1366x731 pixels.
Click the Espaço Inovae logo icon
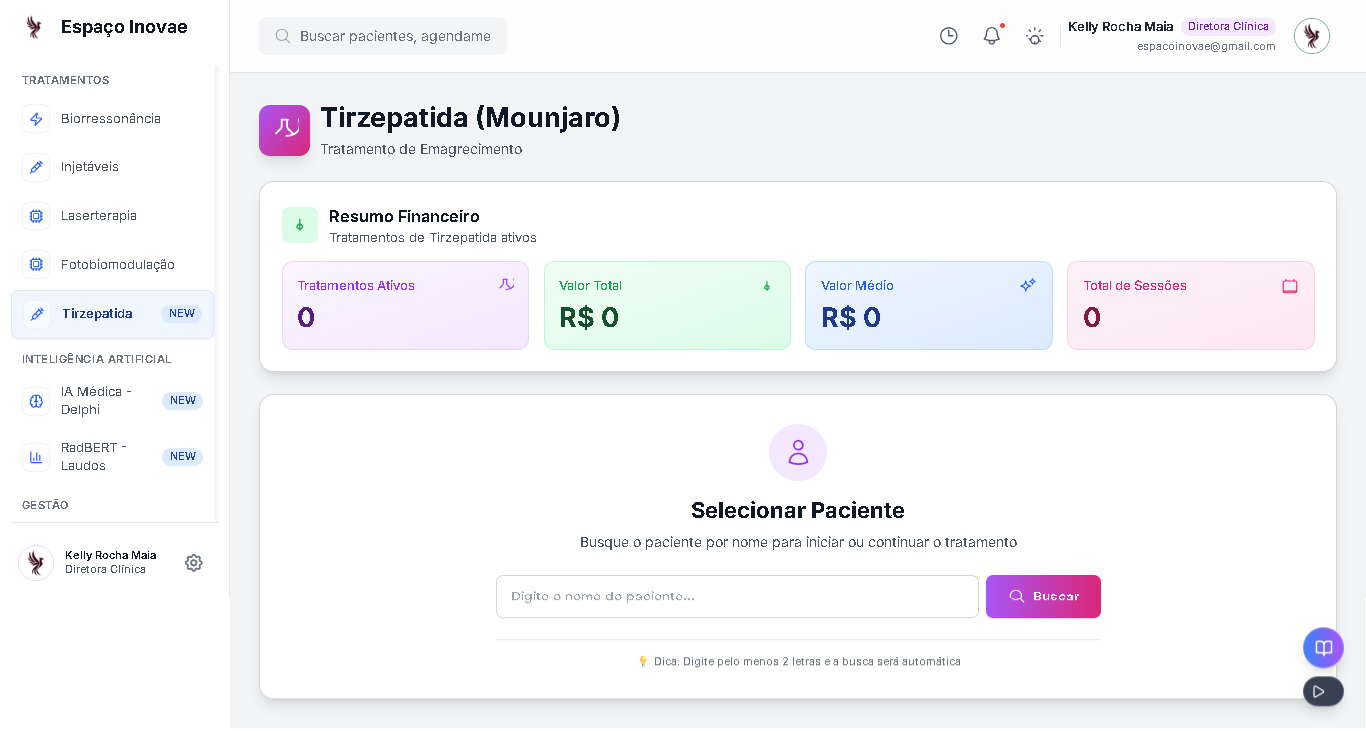coord(34,27)
